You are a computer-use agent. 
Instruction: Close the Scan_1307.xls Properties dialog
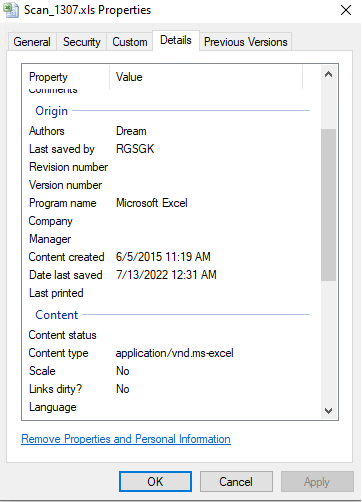[346, 10]
